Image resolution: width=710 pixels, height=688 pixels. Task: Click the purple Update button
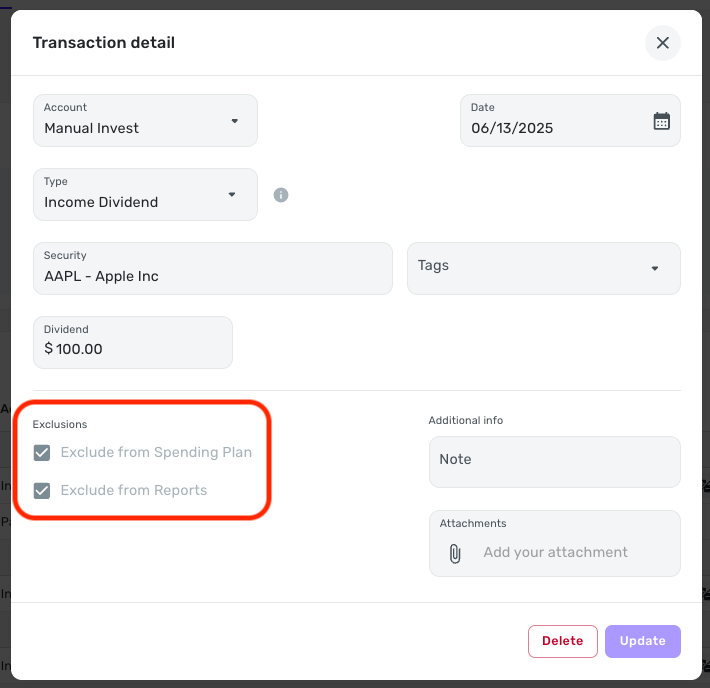[x=643, y=641]
